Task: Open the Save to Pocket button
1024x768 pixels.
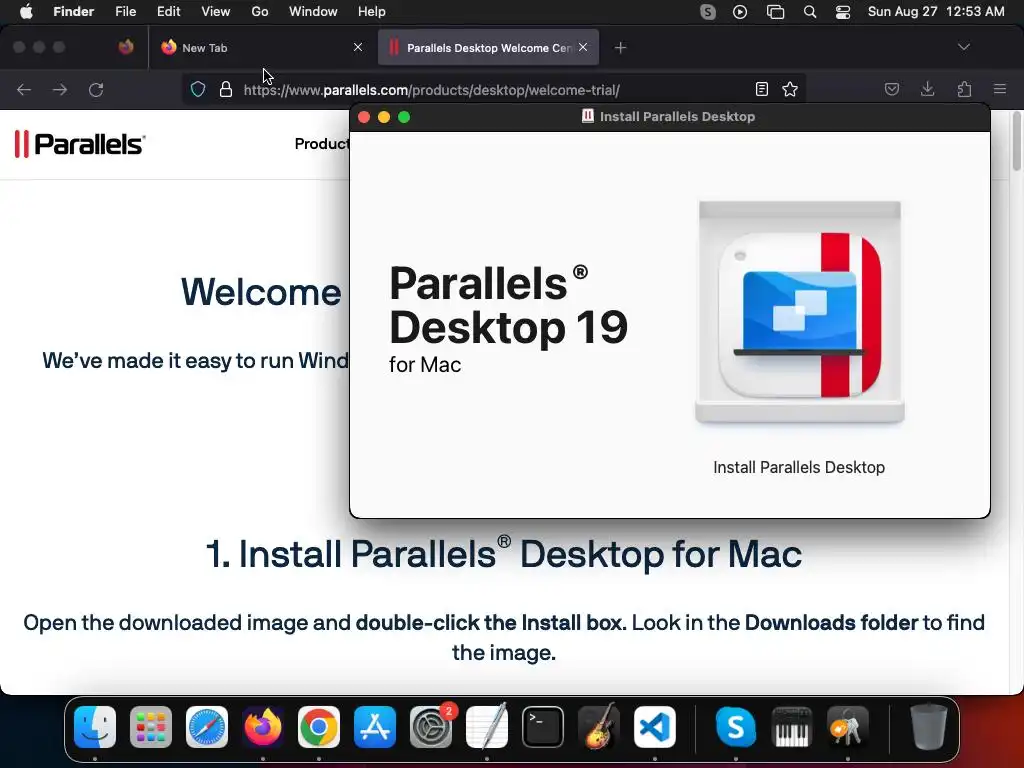Action: click(x=892, y=89)
